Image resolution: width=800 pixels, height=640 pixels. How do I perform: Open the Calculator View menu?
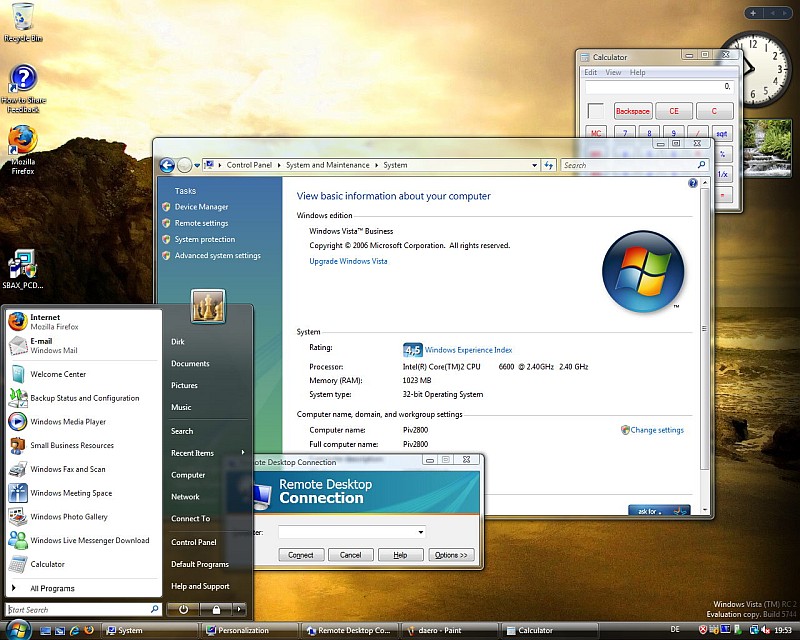point(613,72)
